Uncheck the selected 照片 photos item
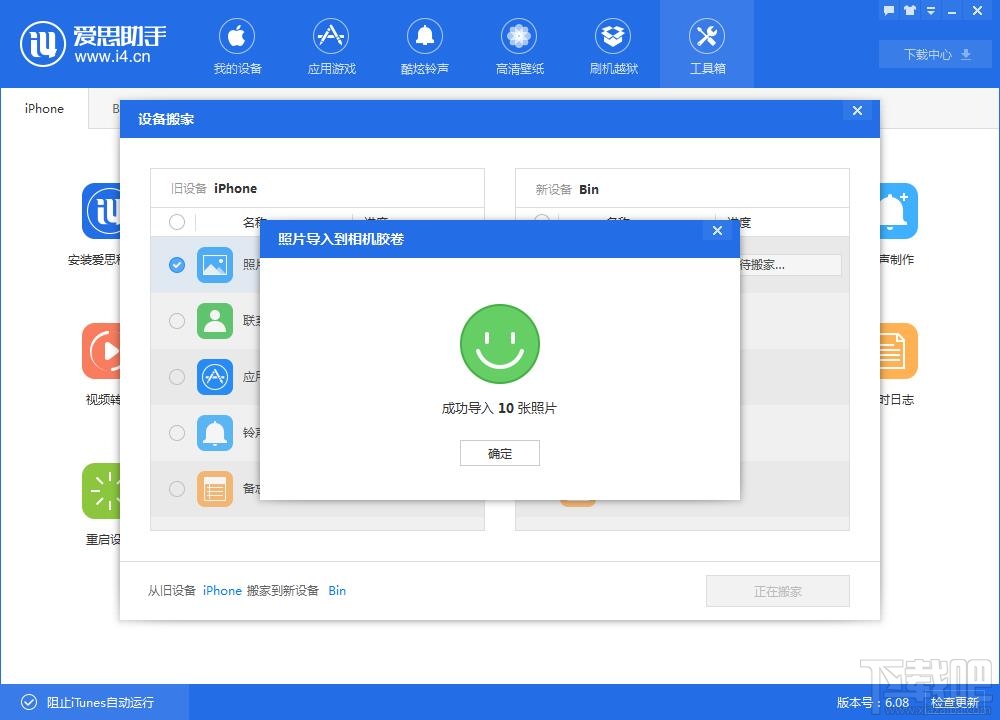Screen dimensions: 1000x720 [x=177, y=265]
